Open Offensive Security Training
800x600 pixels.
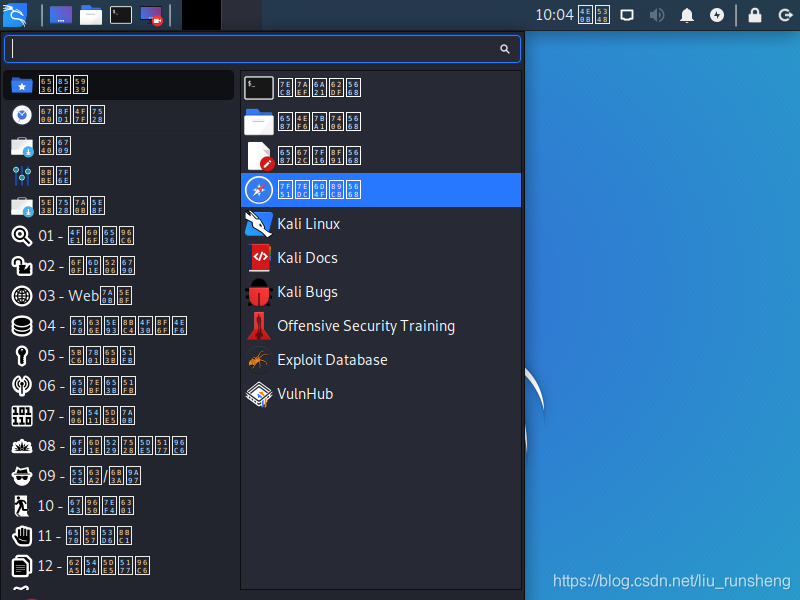[381, 326]
